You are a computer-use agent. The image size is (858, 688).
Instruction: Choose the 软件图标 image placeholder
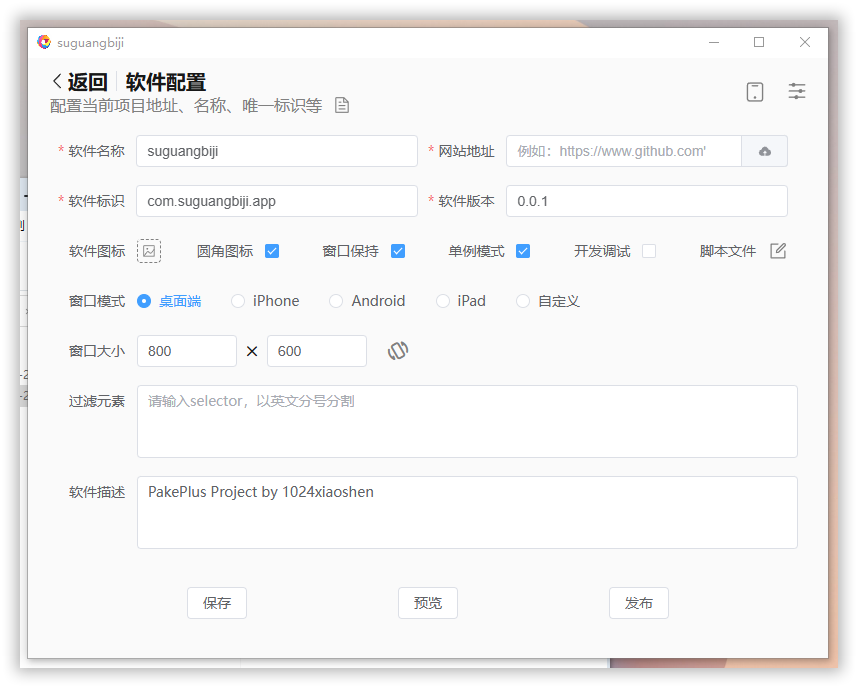click(x=149, y=251)
